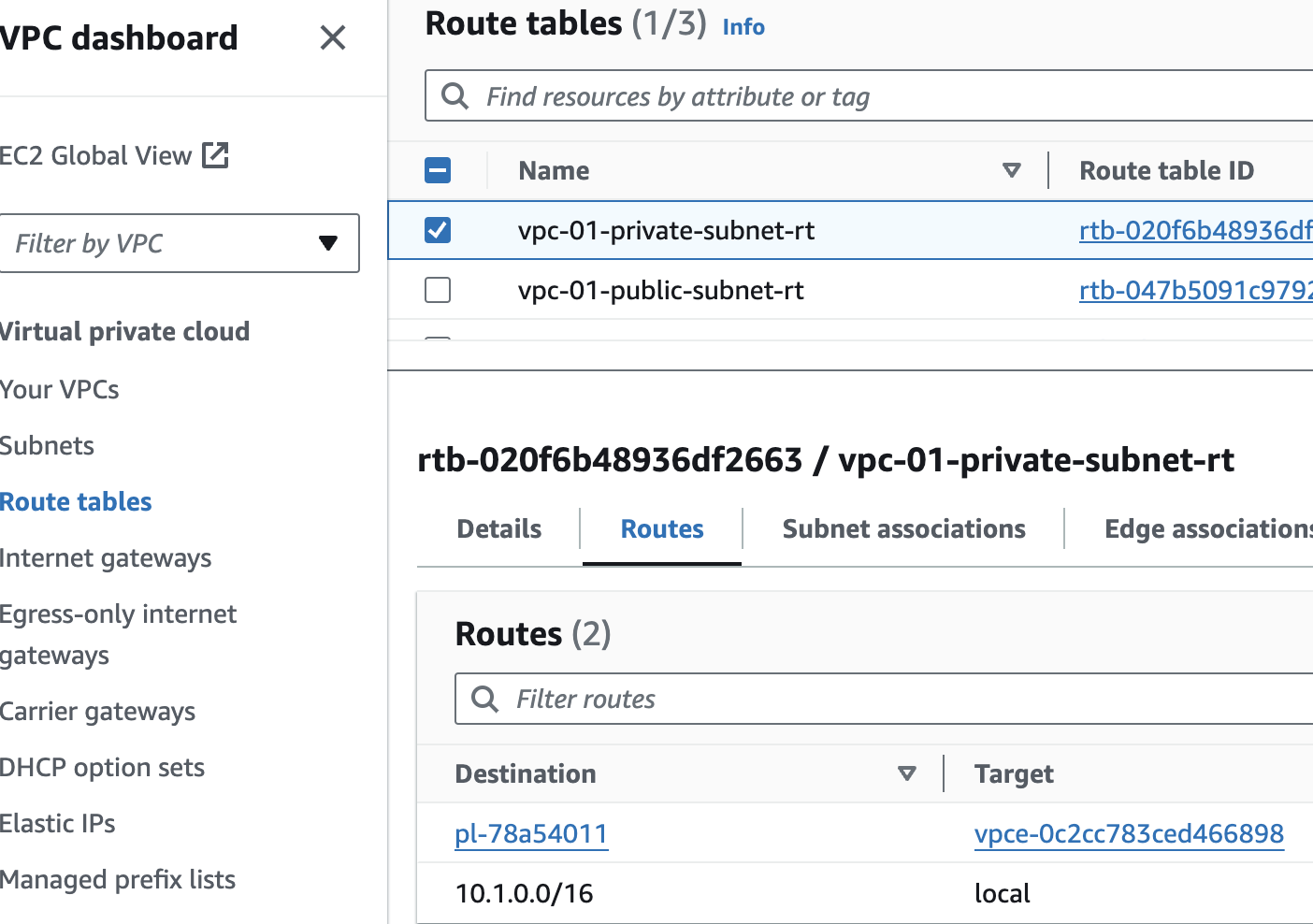
Task: Sort routes by Destination column arrow
Action: pos(906,773)
